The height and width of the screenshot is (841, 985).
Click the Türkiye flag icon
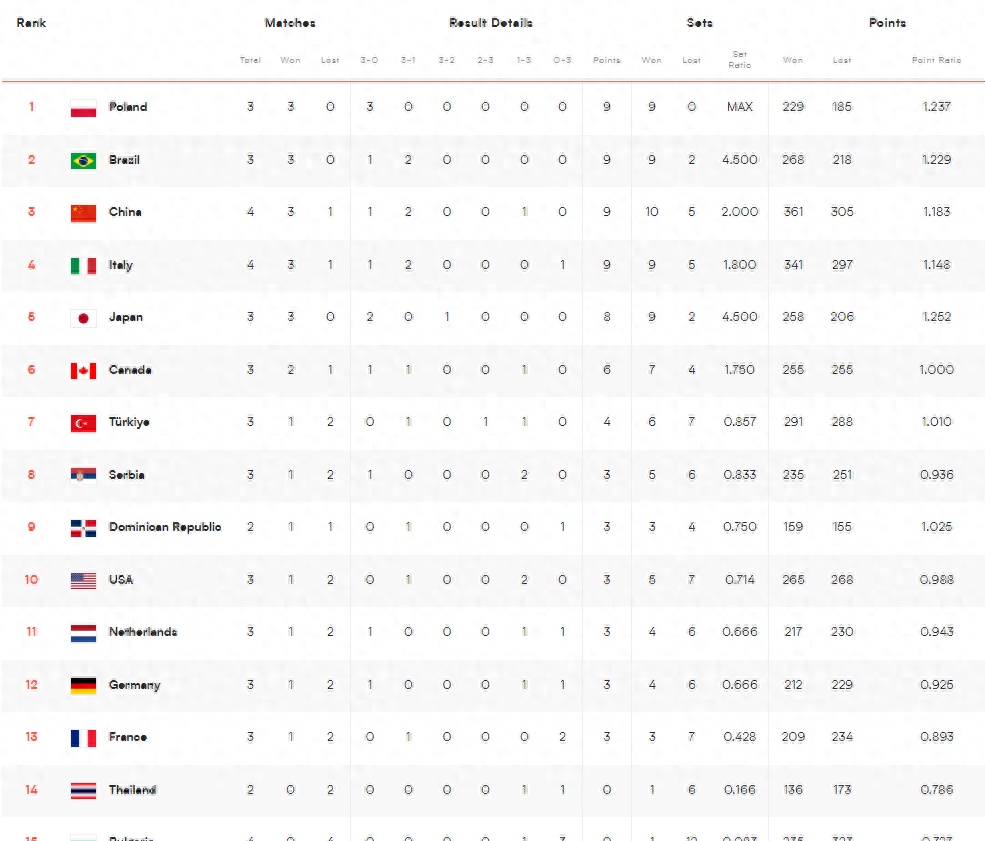pos(83,423)
